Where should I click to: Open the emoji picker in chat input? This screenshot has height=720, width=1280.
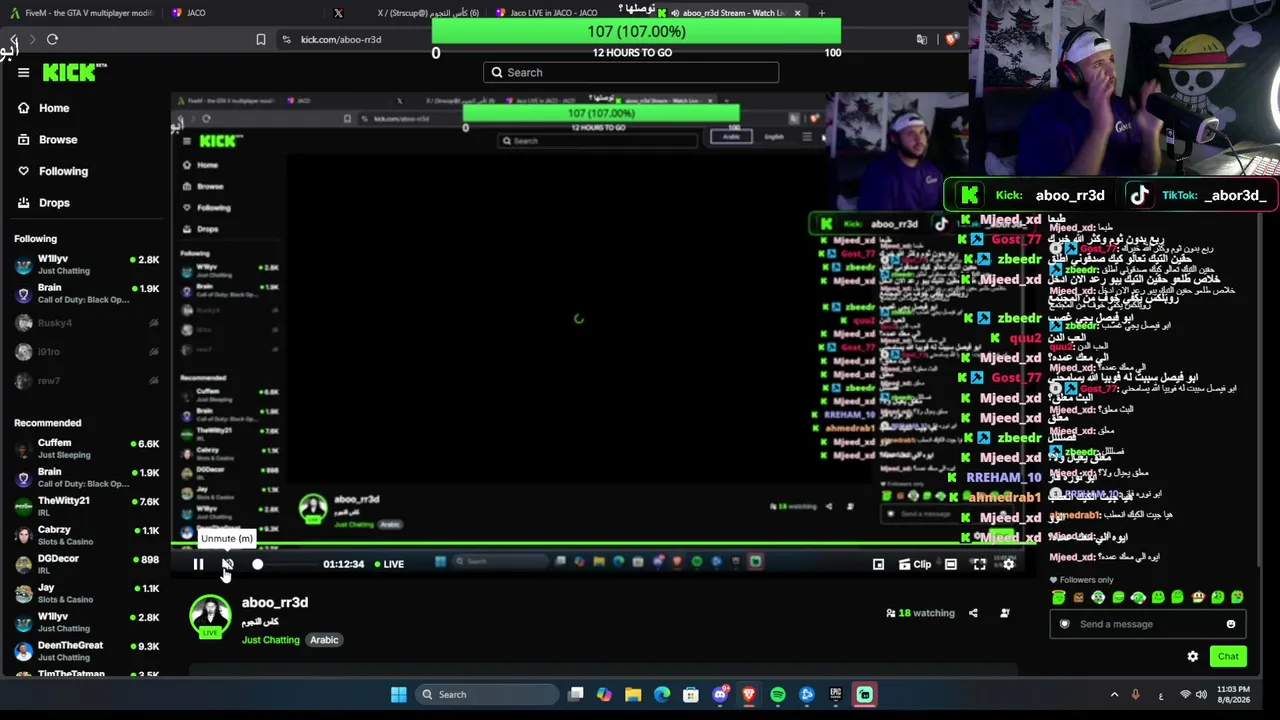point(1231,624)
